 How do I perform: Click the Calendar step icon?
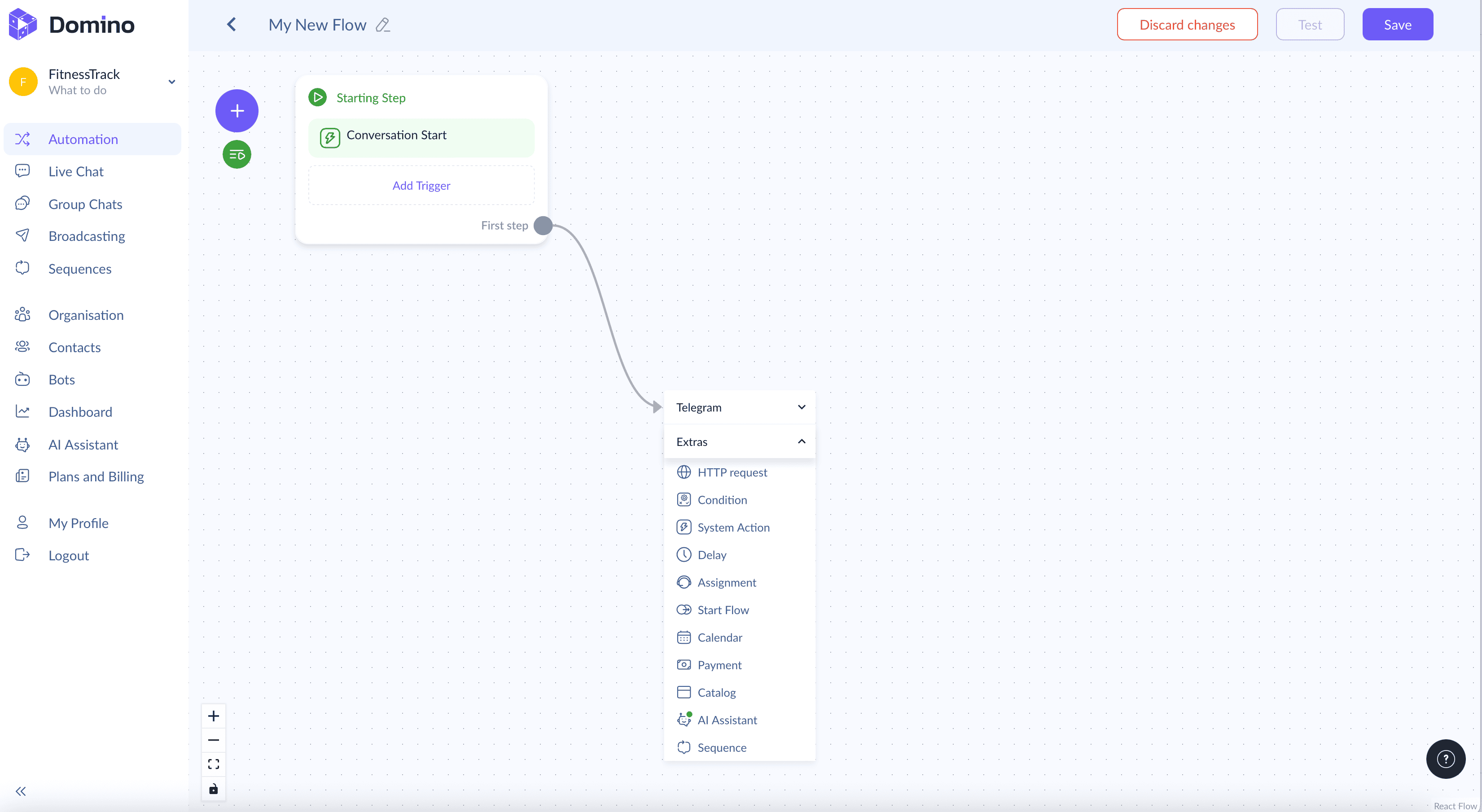click(684, 637)
